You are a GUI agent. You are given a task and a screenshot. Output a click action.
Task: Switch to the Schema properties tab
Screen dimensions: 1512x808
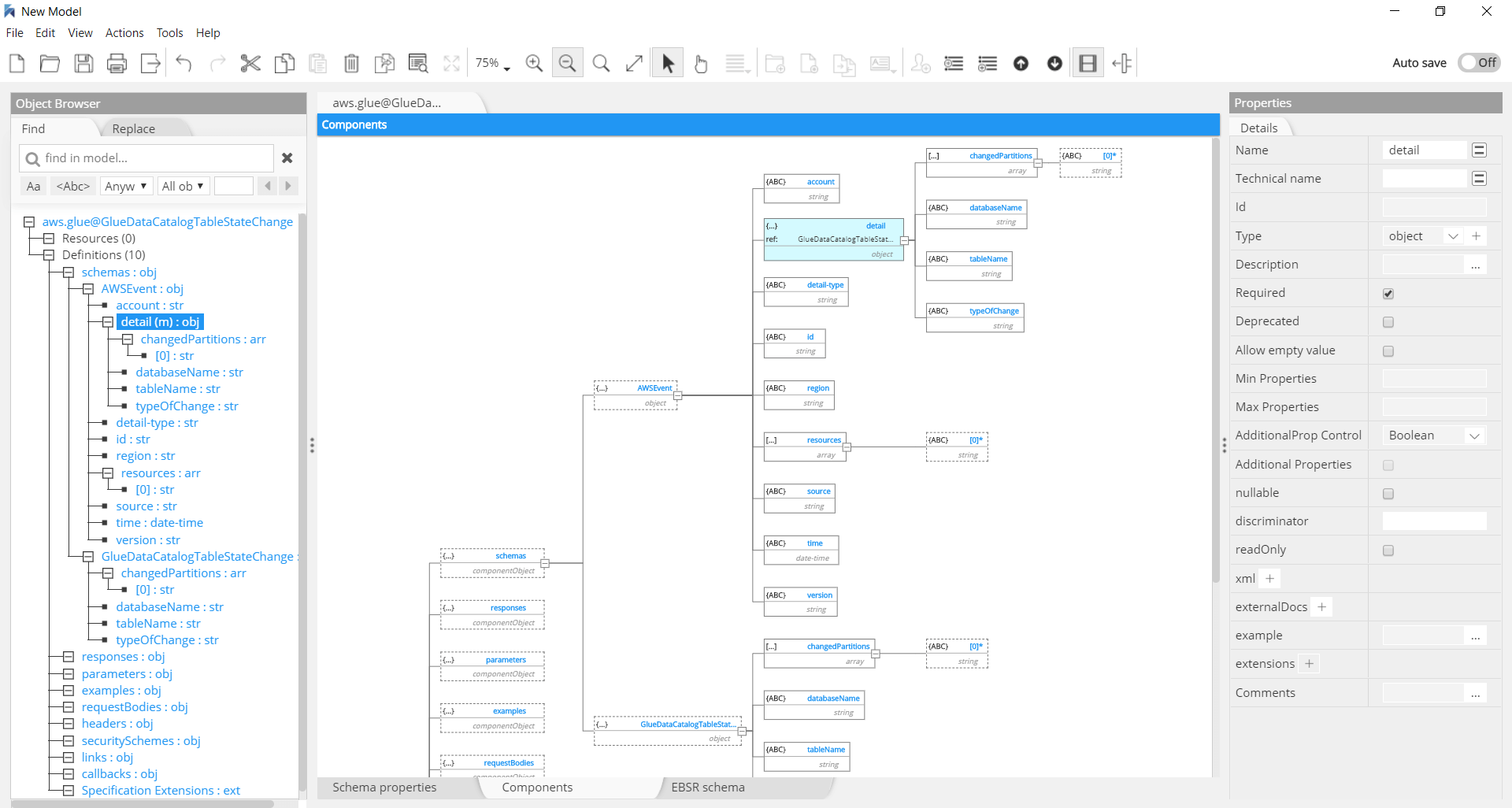[x=384, y=788]
